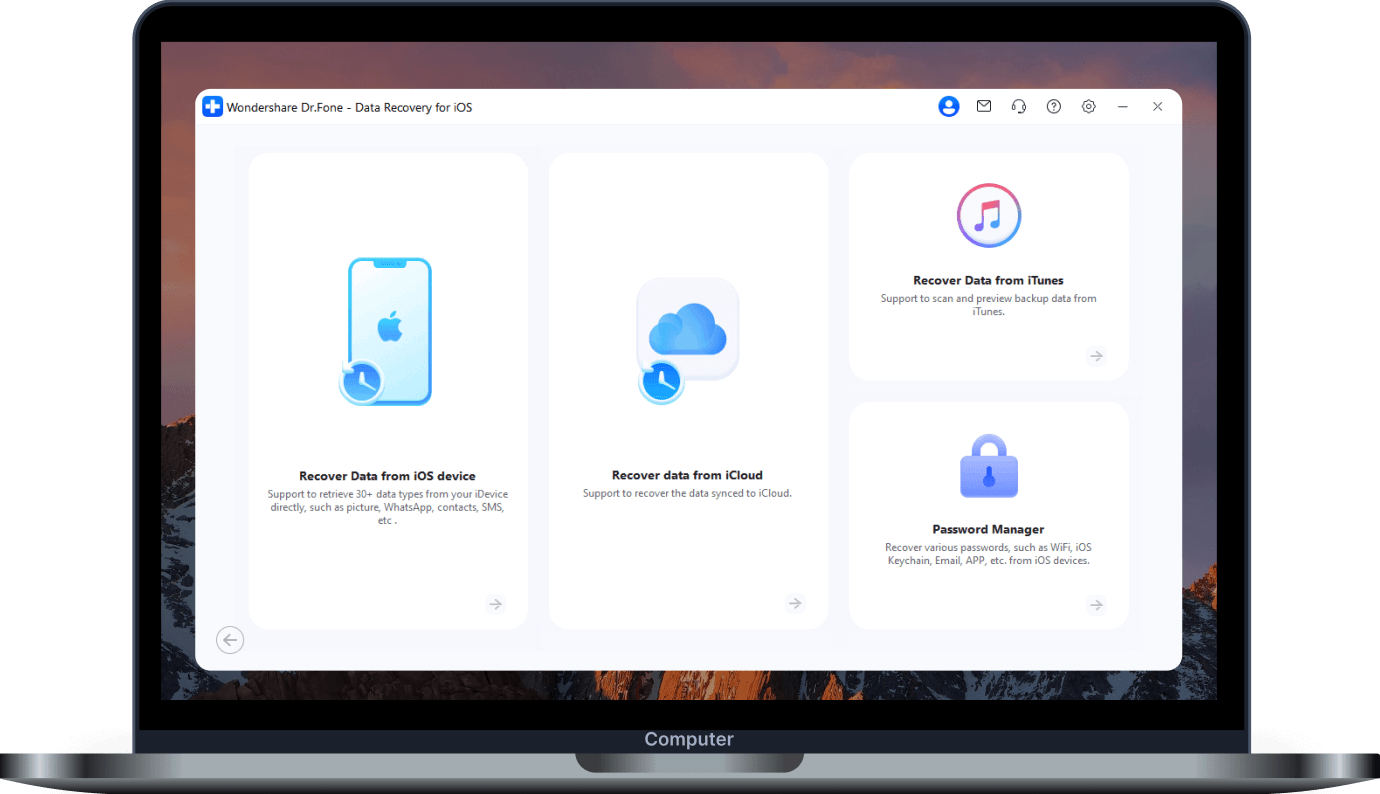Close the Dr.Fone window

[x=1157, y=106]
